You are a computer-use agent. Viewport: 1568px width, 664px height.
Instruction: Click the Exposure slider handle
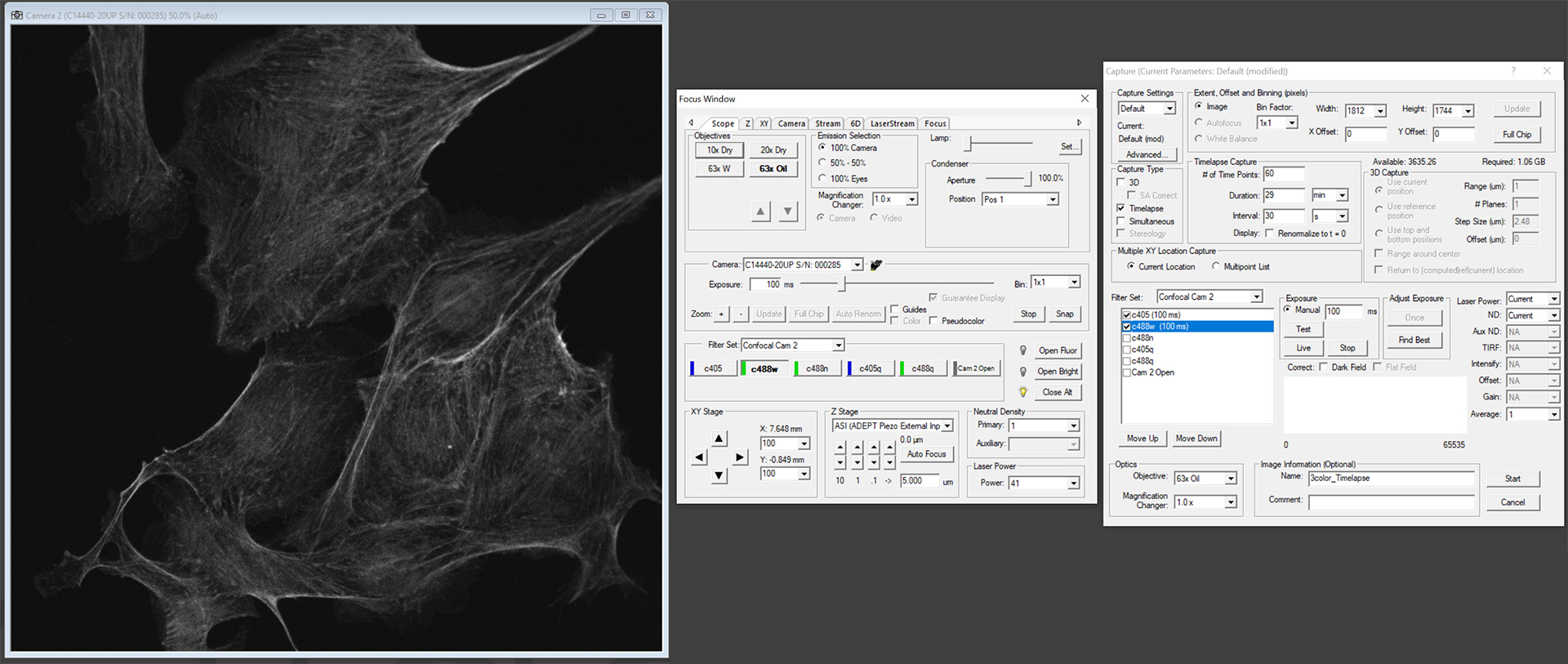coord(844,284)
